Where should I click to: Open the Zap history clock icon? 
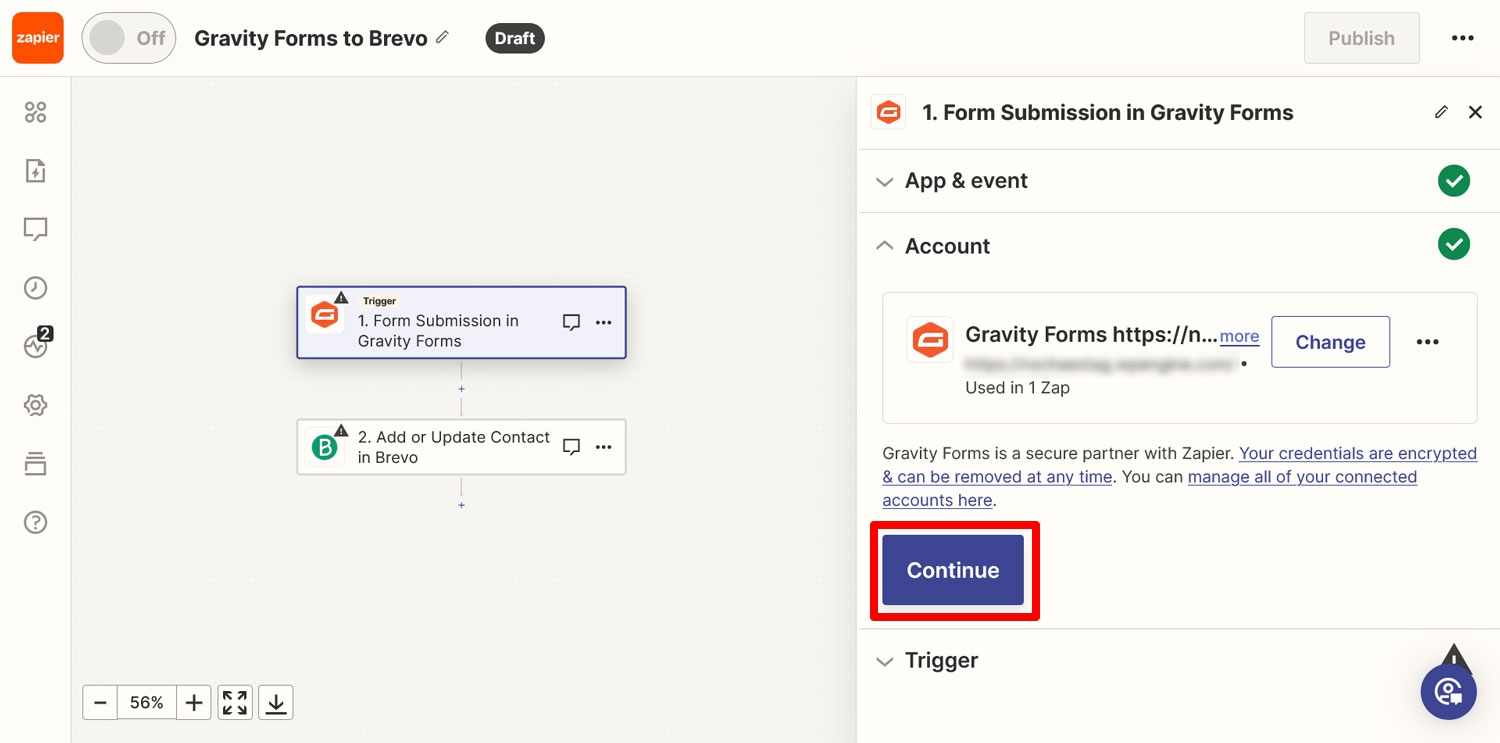click(36, 288)
